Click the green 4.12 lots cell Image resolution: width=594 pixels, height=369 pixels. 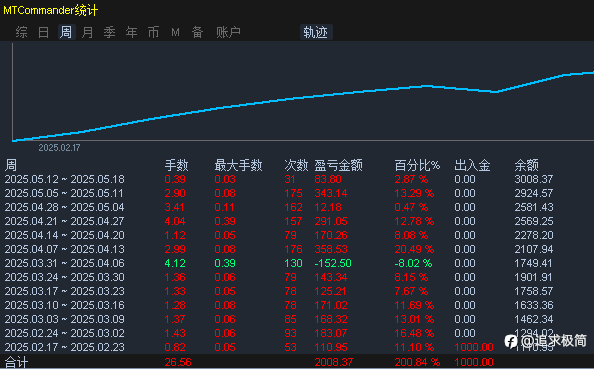175,263
